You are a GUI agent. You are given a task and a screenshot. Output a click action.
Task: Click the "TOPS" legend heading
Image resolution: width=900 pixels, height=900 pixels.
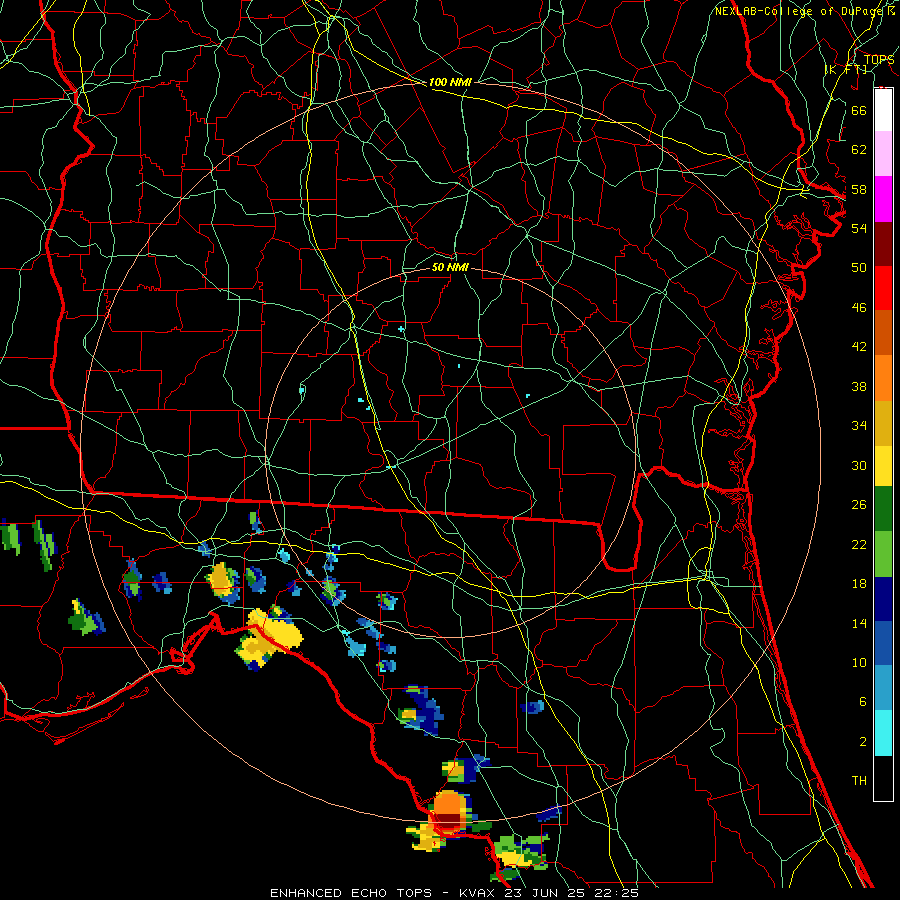coord(879,59)
